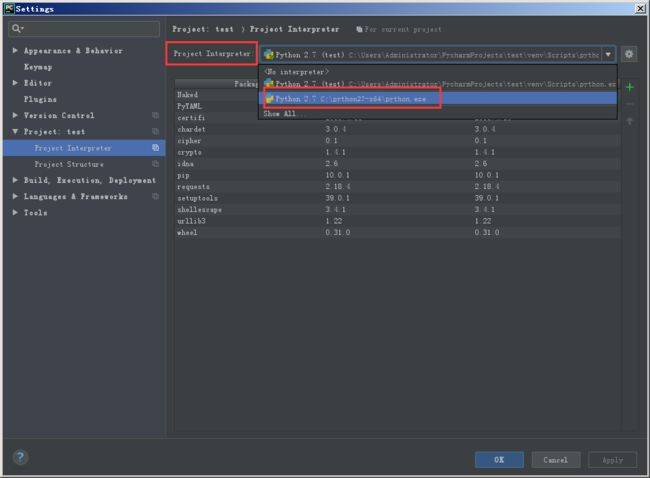
Task: Select the setuptools package row
Action: (397, 198)
